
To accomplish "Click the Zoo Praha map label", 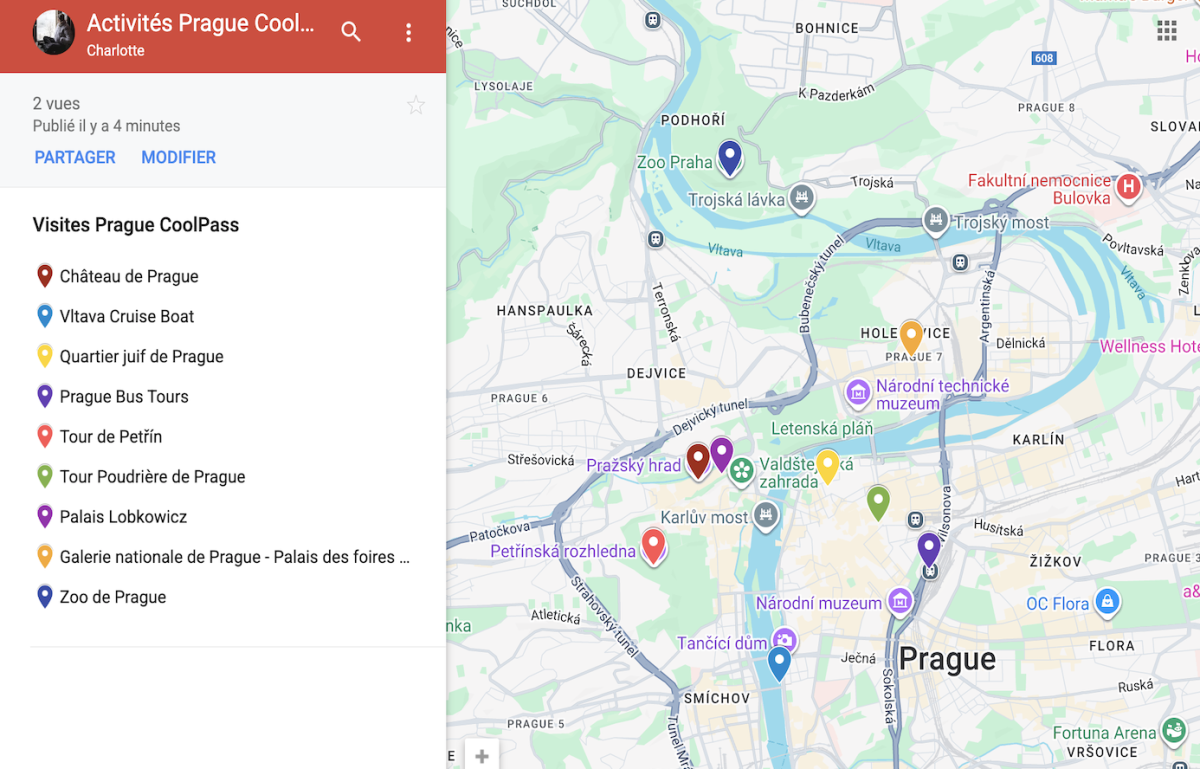I will point(675,162).
